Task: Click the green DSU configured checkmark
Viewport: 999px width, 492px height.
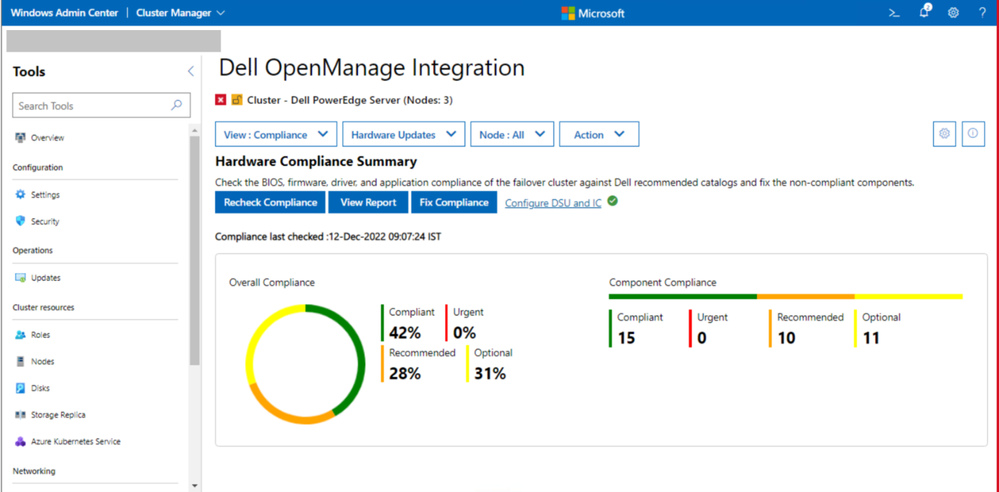Action: [612, 201]
